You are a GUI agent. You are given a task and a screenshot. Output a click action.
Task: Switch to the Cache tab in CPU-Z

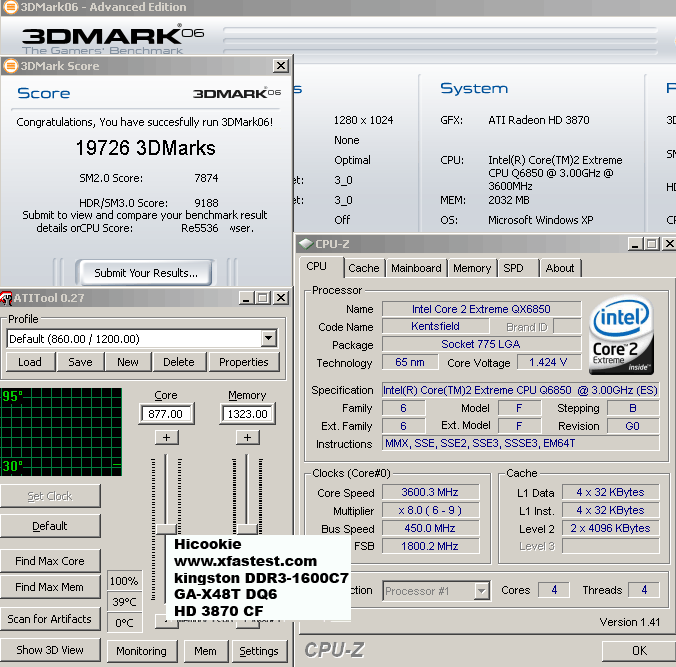click(364, 268)
